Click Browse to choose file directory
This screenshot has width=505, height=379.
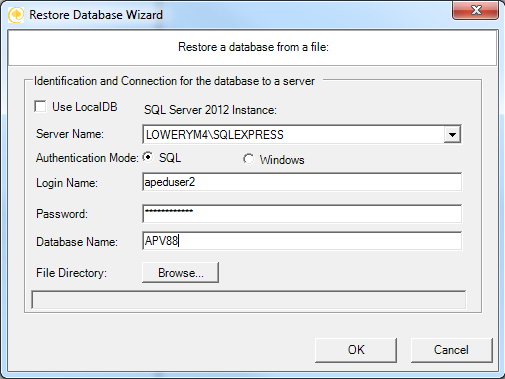180,273
